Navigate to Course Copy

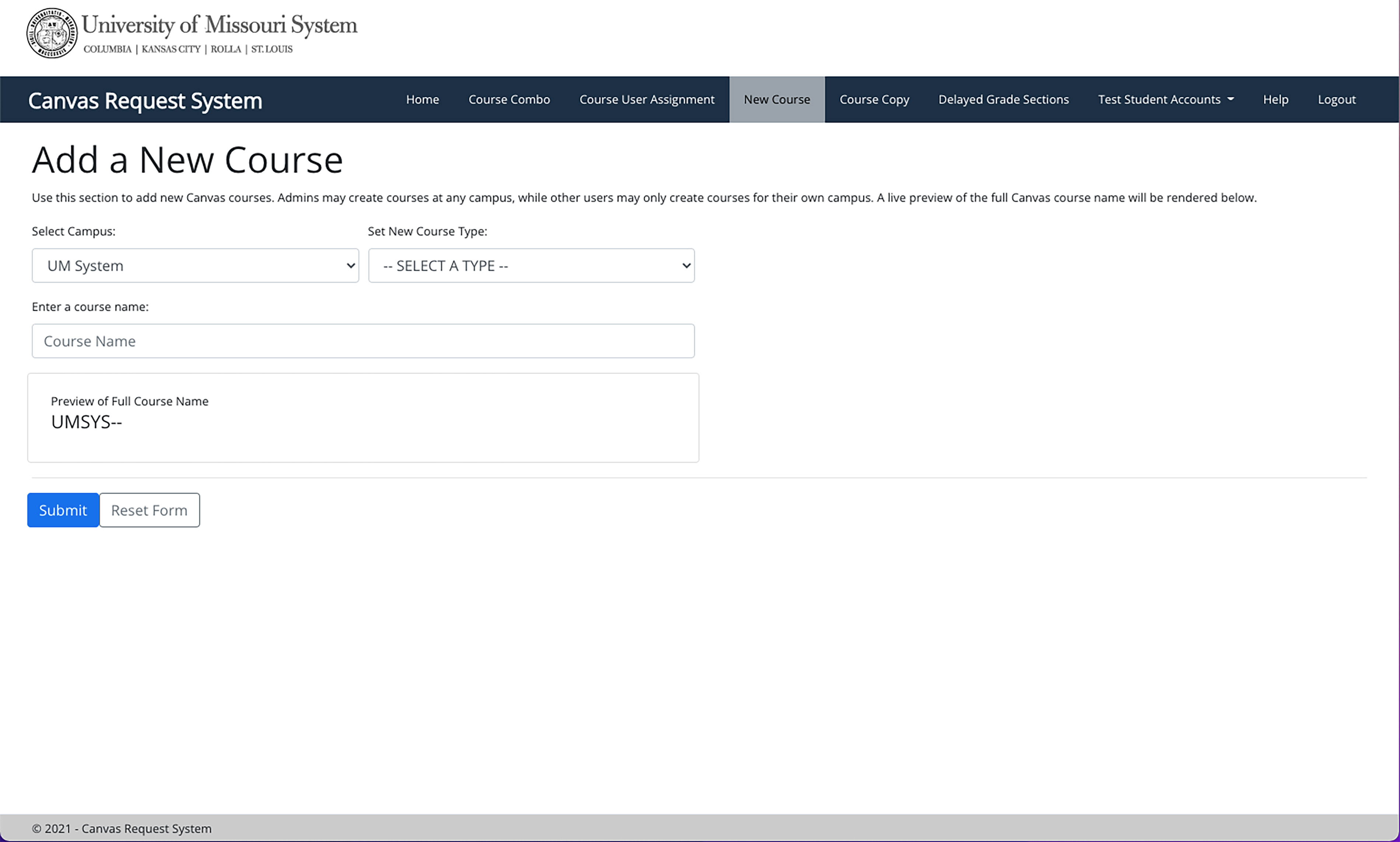tap(874, 99)
